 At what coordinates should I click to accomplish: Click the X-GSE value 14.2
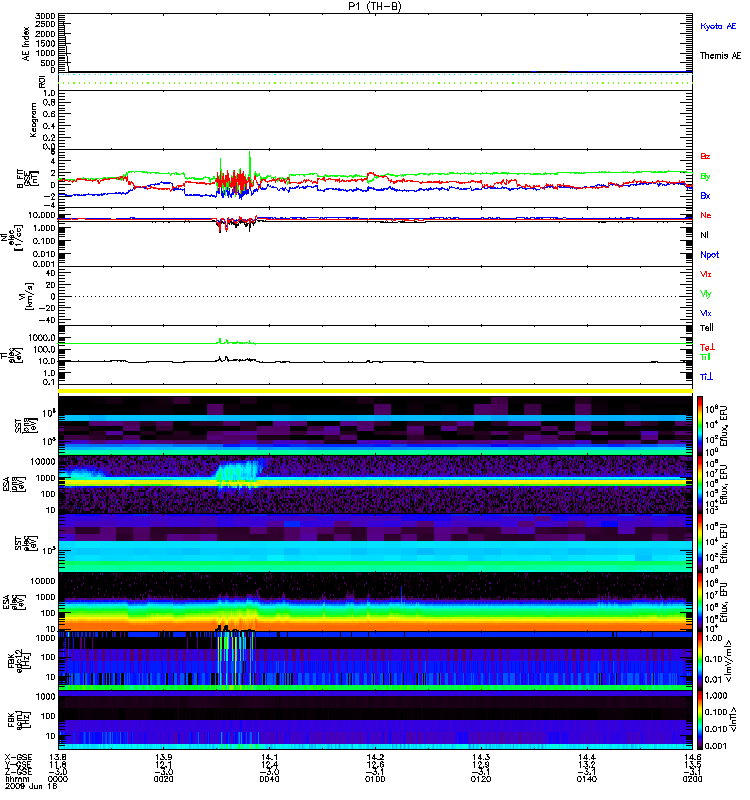coord(375,757)
